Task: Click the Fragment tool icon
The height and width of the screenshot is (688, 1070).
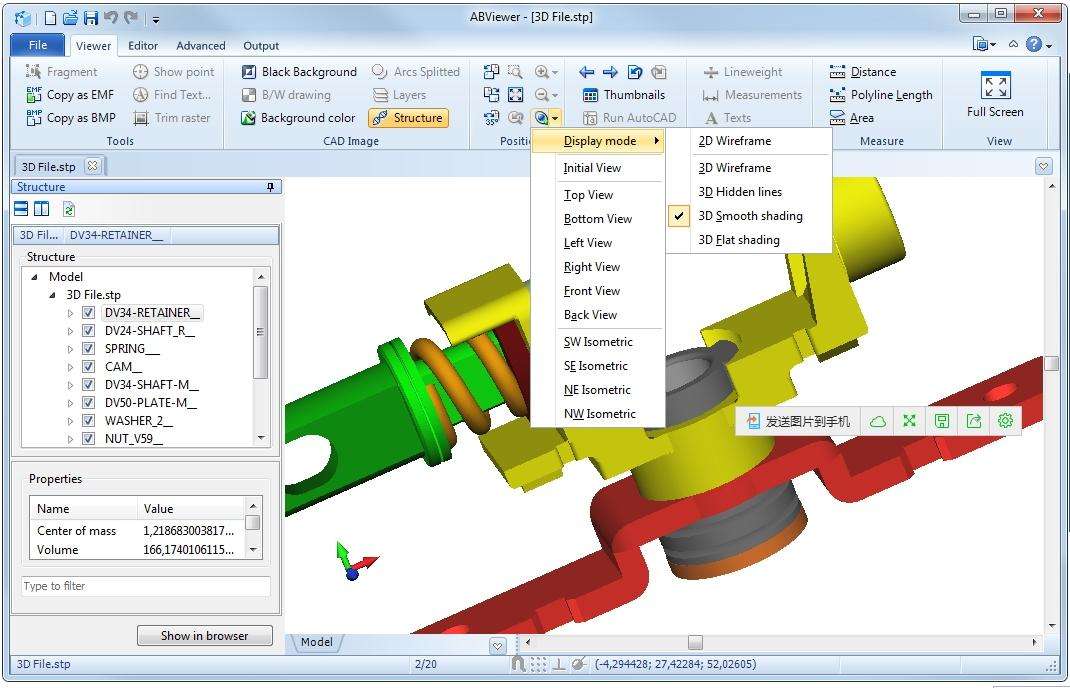Action: (x=33, y=72)
